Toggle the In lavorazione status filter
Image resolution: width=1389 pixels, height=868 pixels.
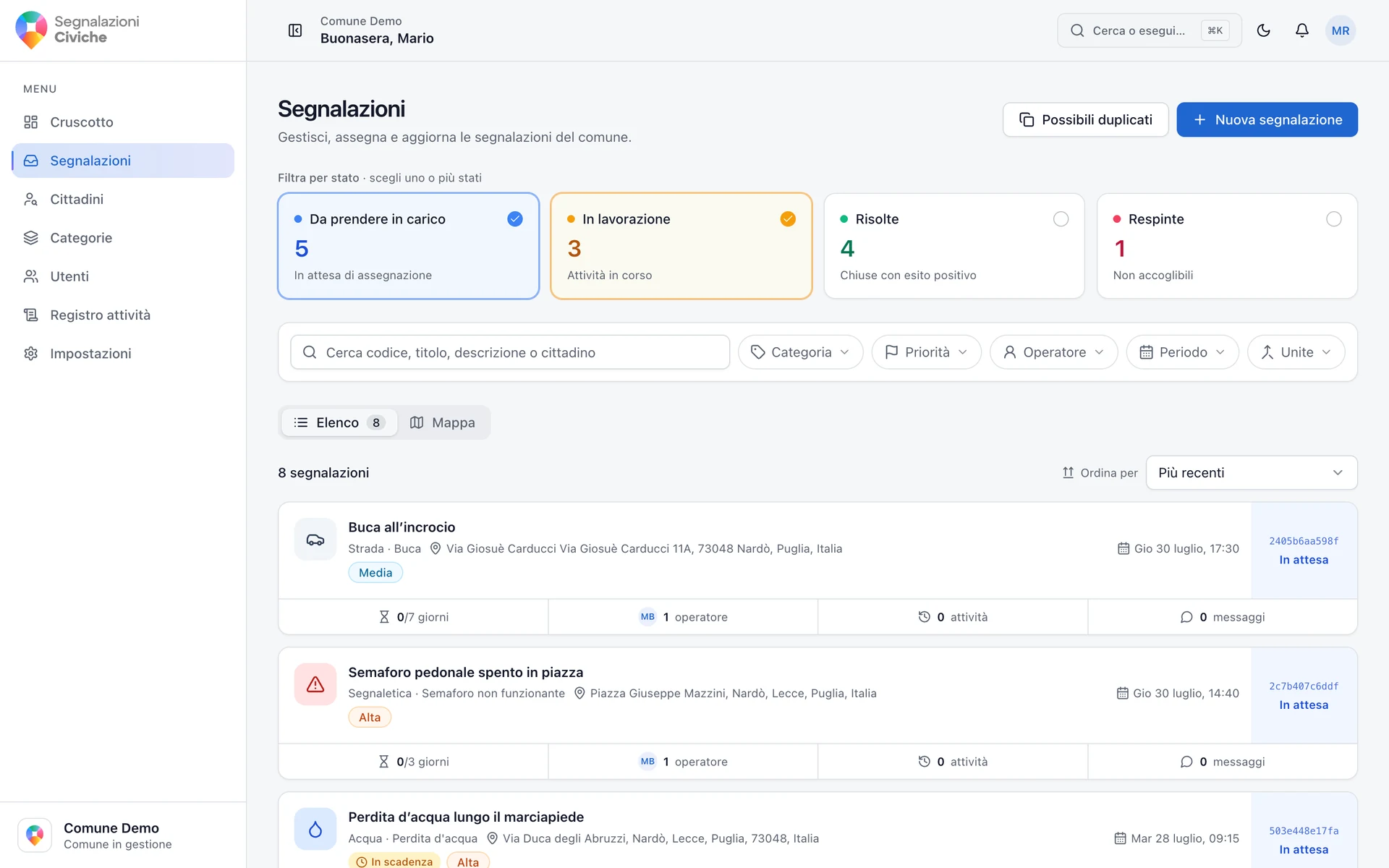(681, 246)
